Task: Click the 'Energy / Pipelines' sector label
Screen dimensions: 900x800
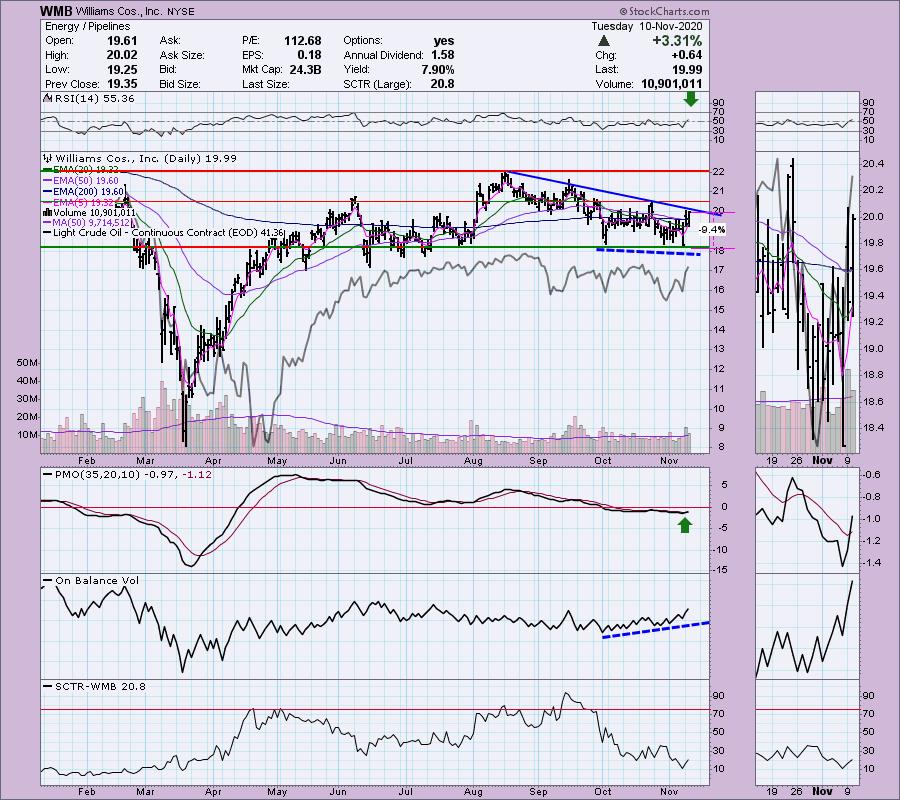Action: 87,26
